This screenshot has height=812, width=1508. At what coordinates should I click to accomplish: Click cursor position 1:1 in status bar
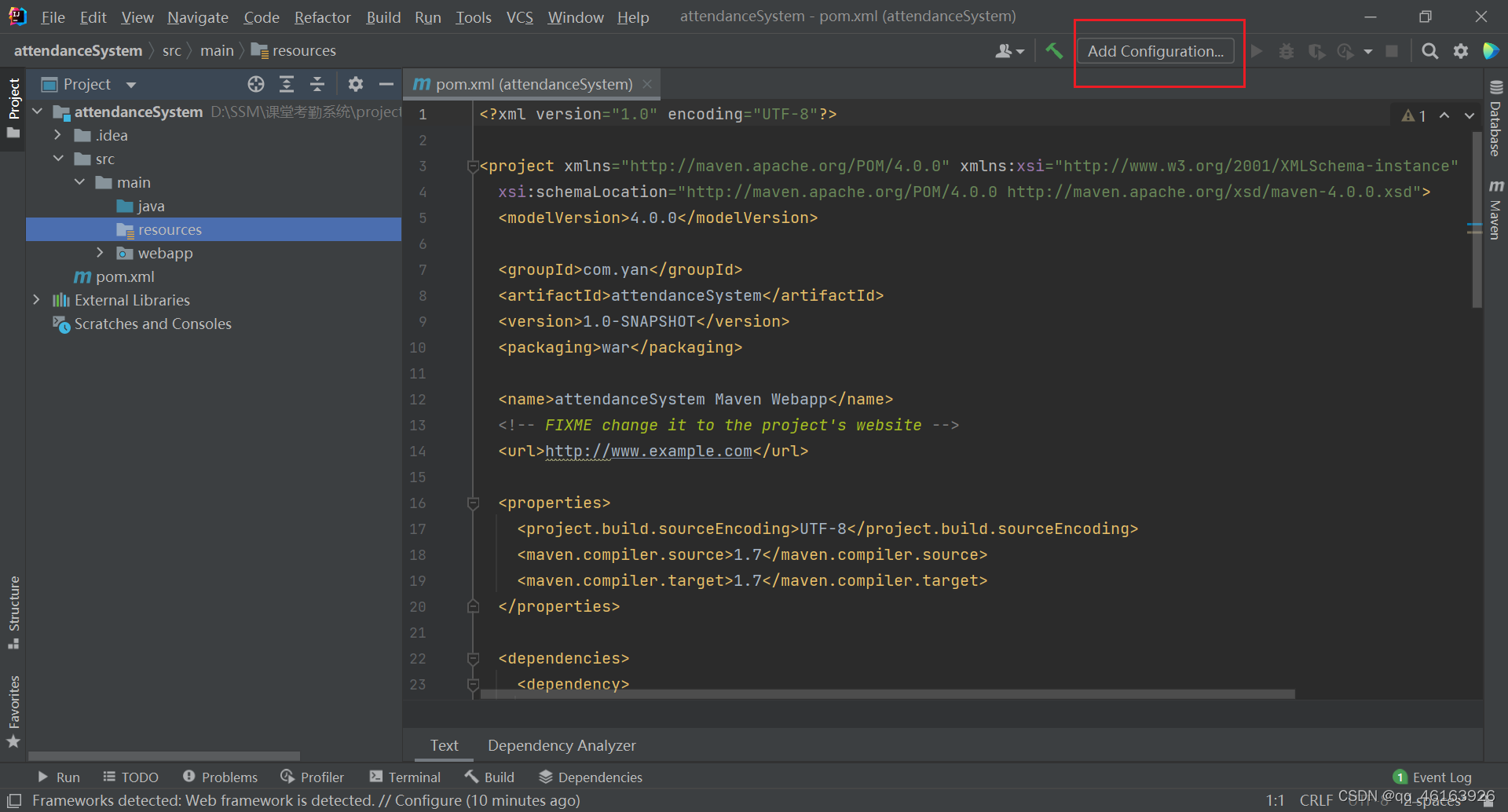(x=1275, y=800)
